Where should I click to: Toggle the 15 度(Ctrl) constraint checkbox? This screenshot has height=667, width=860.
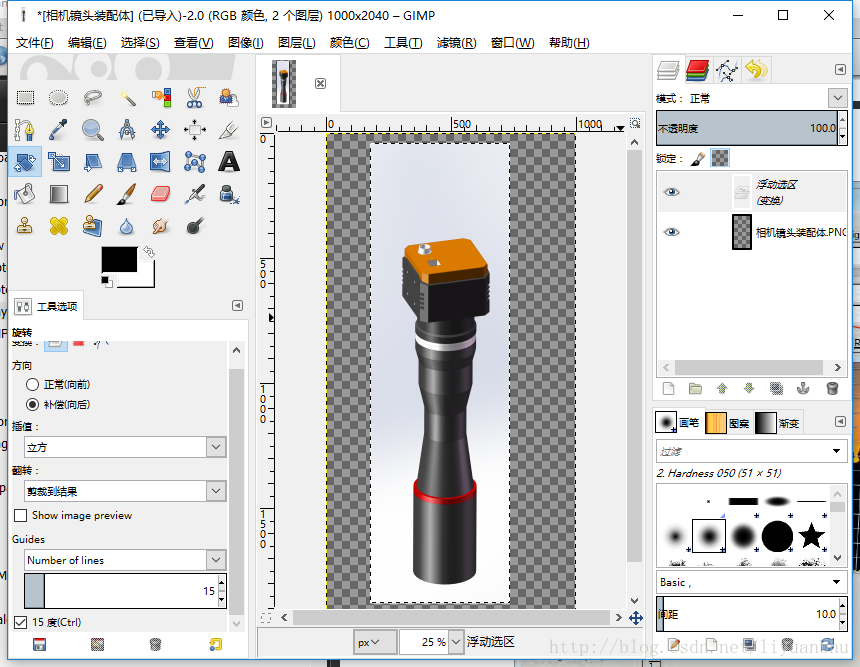point(20,623)
